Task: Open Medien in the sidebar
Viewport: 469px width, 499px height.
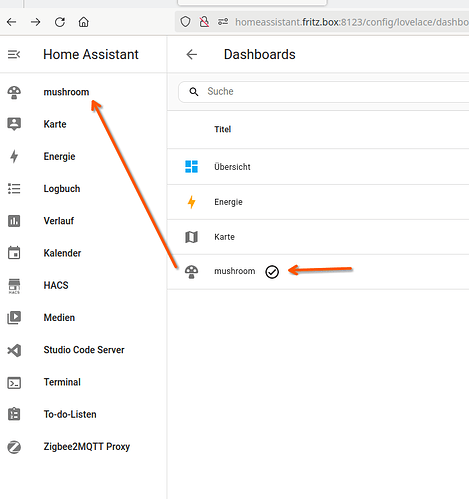Action: click(59, 318)
